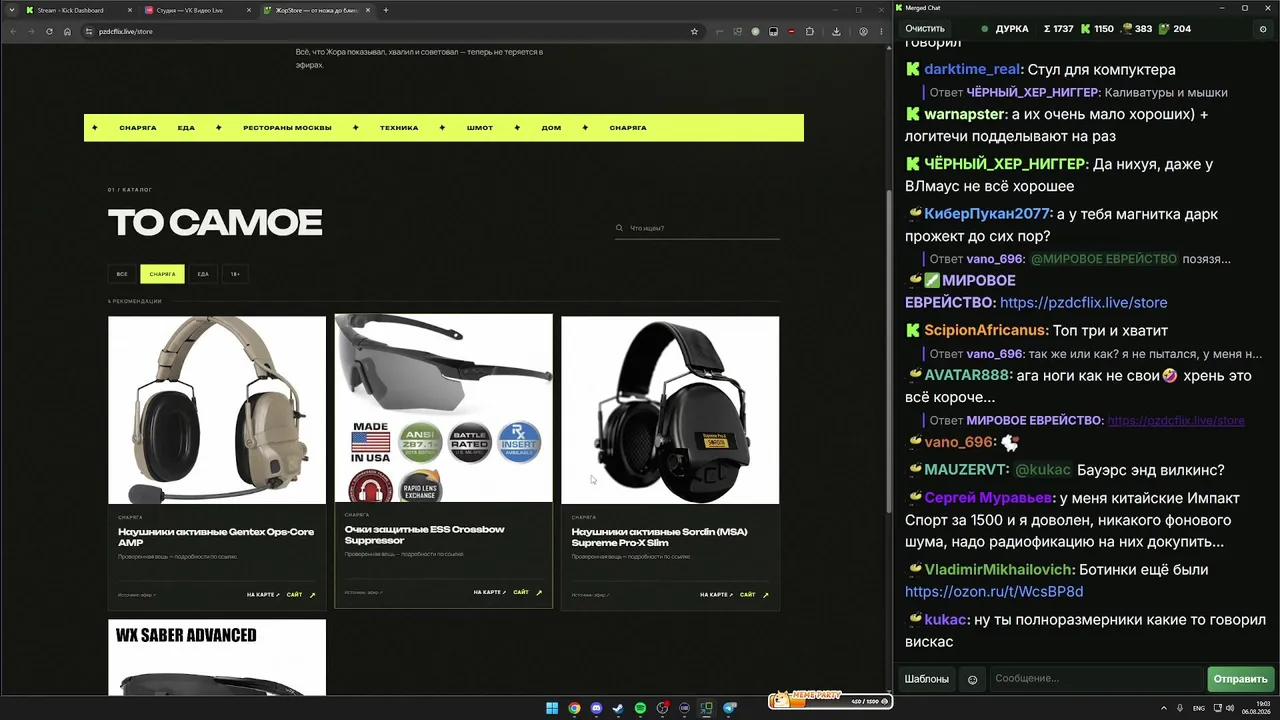This screenshot has height=720, width=1280.
Task: Close the Stream - Kick Dashboard tab
Action: [x=128, y=10]
